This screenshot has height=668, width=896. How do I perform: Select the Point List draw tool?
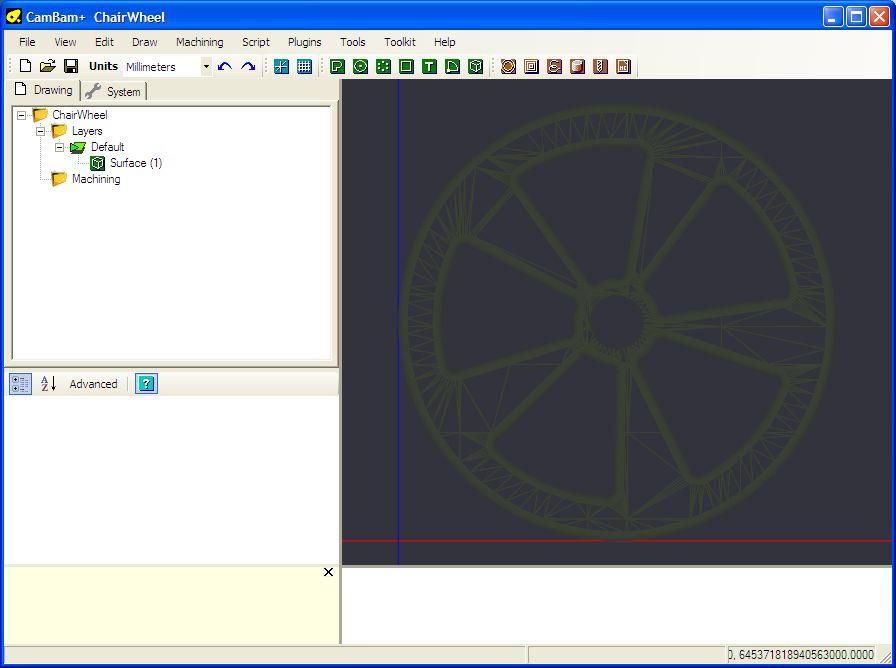click(x=383, y=66)
